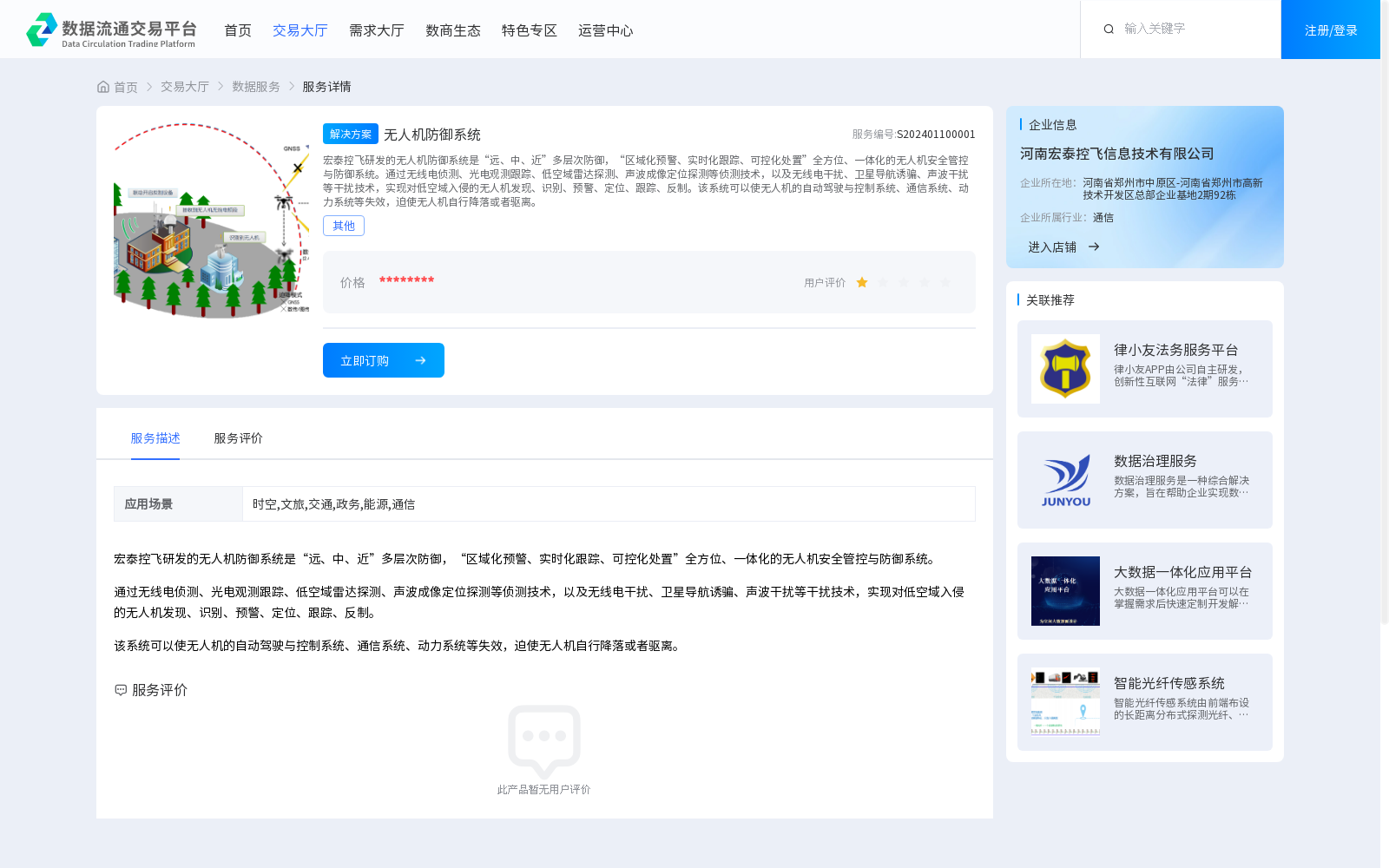Open 需求大厅 in the top navigation
This screenshot has height=868, width=1389.
click(x=377, y=30)
